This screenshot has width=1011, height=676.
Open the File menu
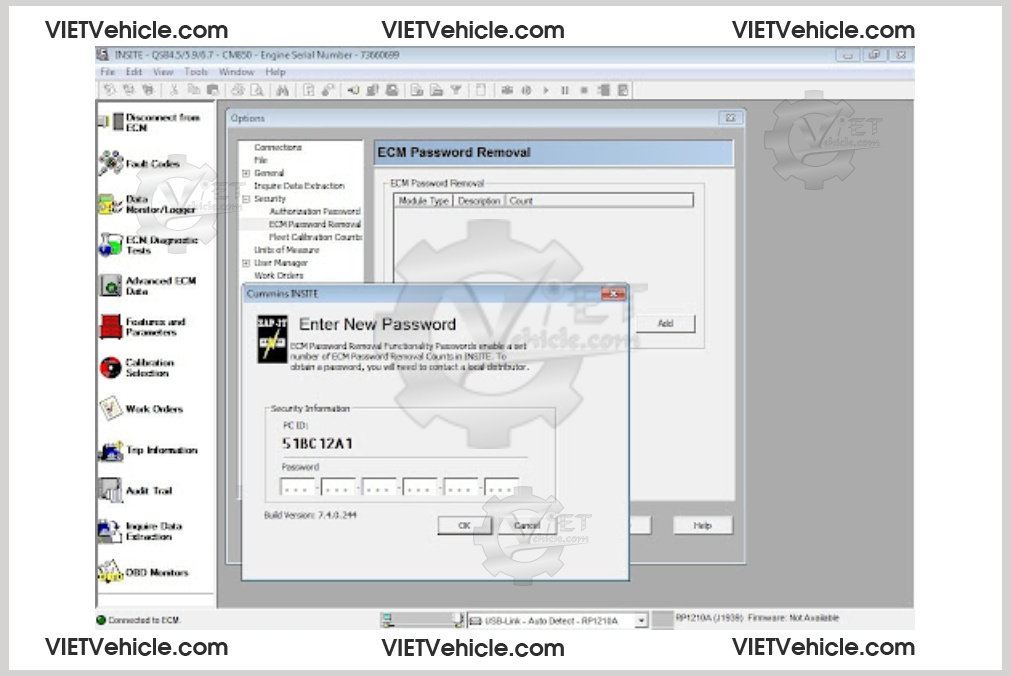[x=107, y=72]
